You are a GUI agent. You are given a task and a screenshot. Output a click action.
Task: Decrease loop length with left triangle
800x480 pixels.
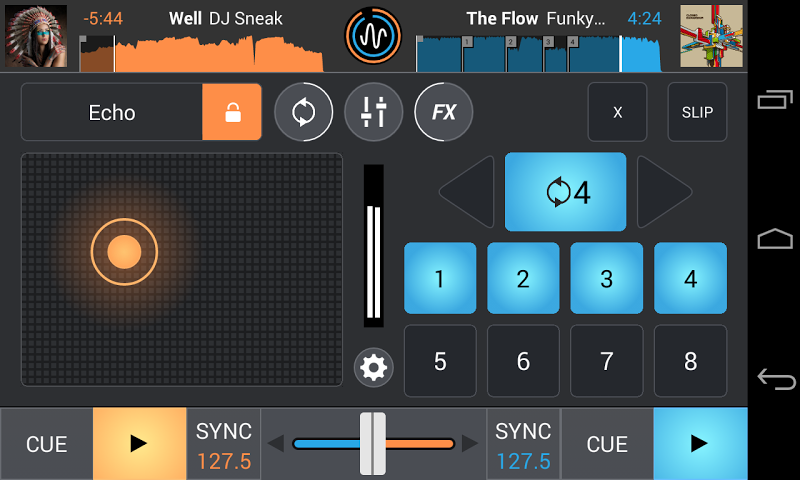tap(468, 192)
